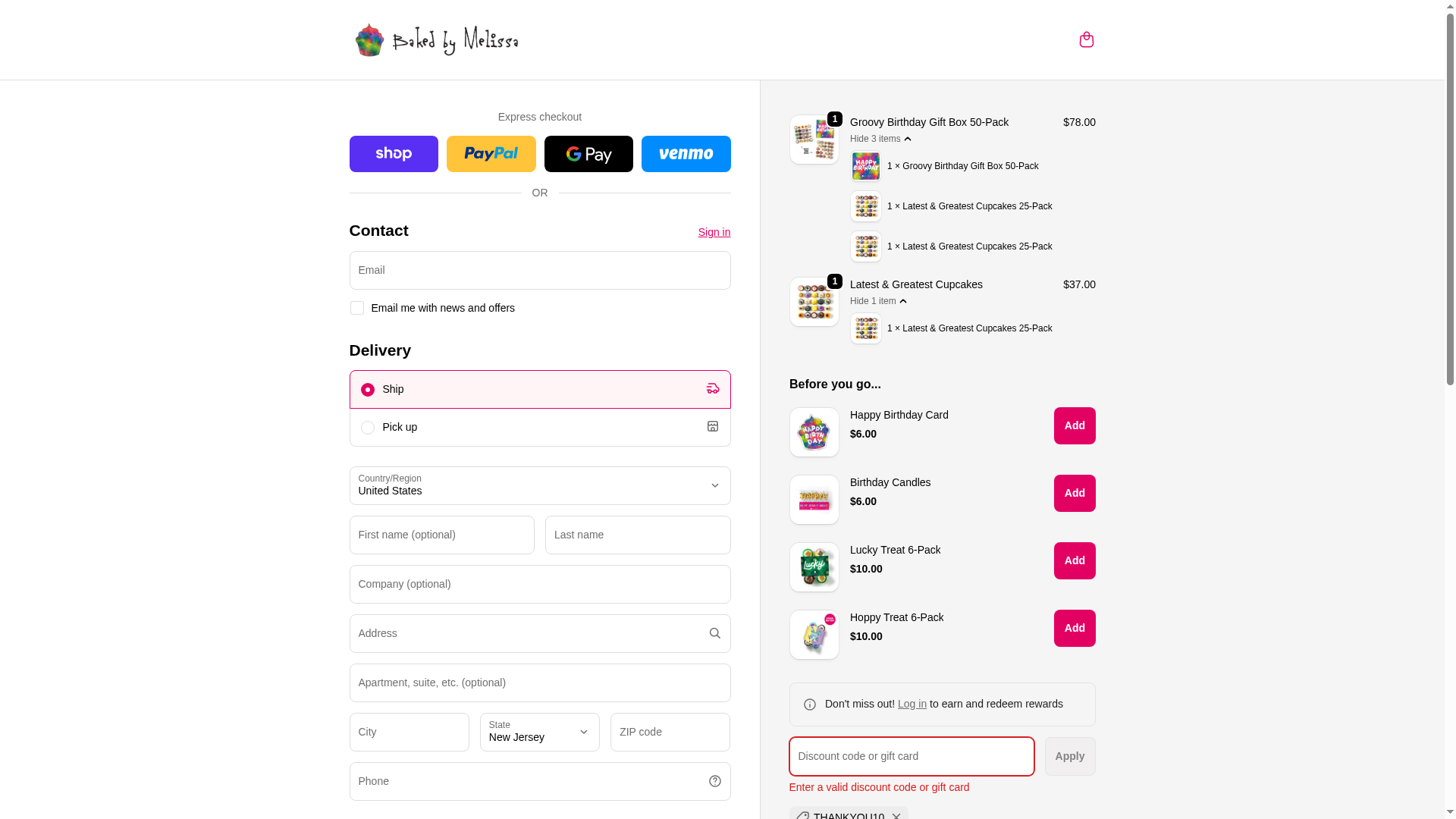Check out using Venmo
Viewport: 1456px width, 819px height.
click(686, 154)
